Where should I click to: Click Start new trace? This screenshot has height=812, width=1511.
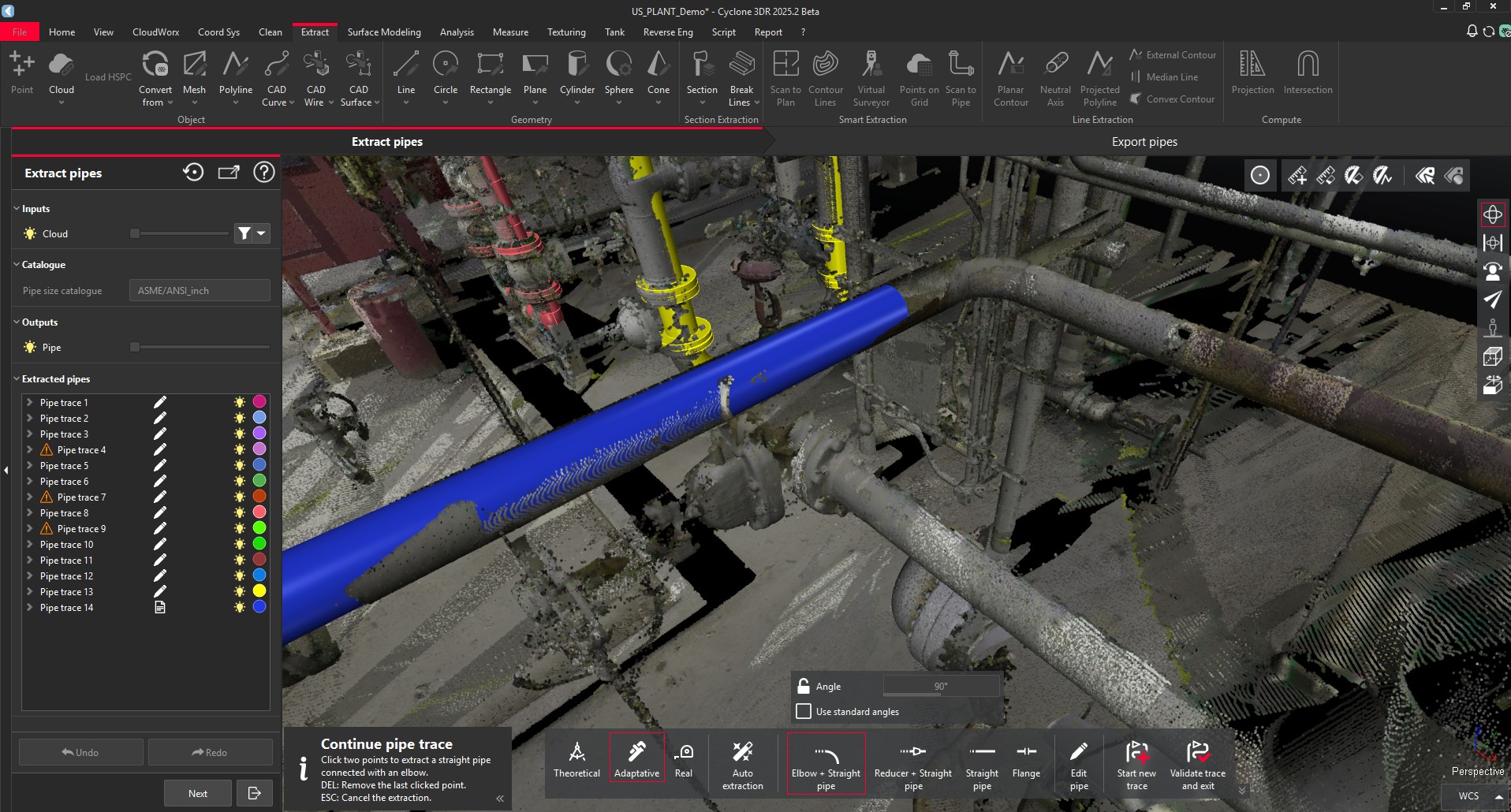[x=1136, y=762]
